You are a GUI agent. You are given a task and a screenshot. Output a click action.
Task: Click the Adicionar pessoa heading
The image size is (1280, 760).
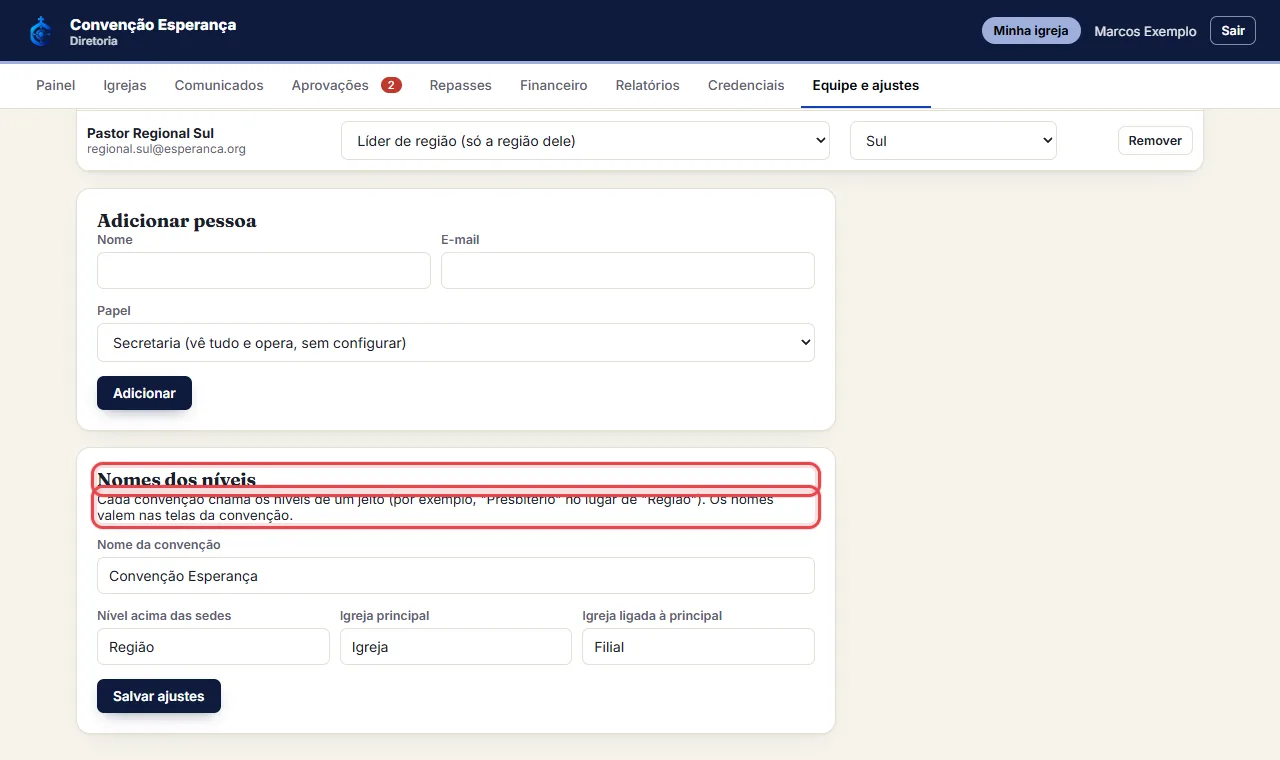pyautogui.click(x=177, y=221)
